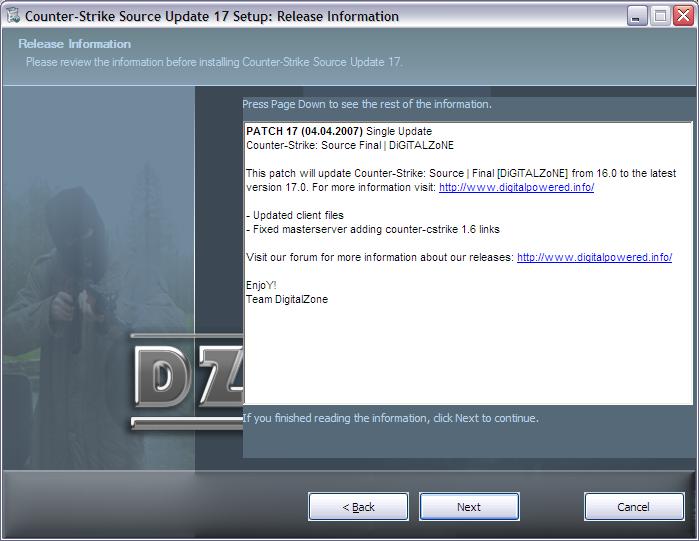Image resolution: width=699 pixels, height=541 pixels.
Task: Click the '- Updated client files' line
Action: (295, 215)
